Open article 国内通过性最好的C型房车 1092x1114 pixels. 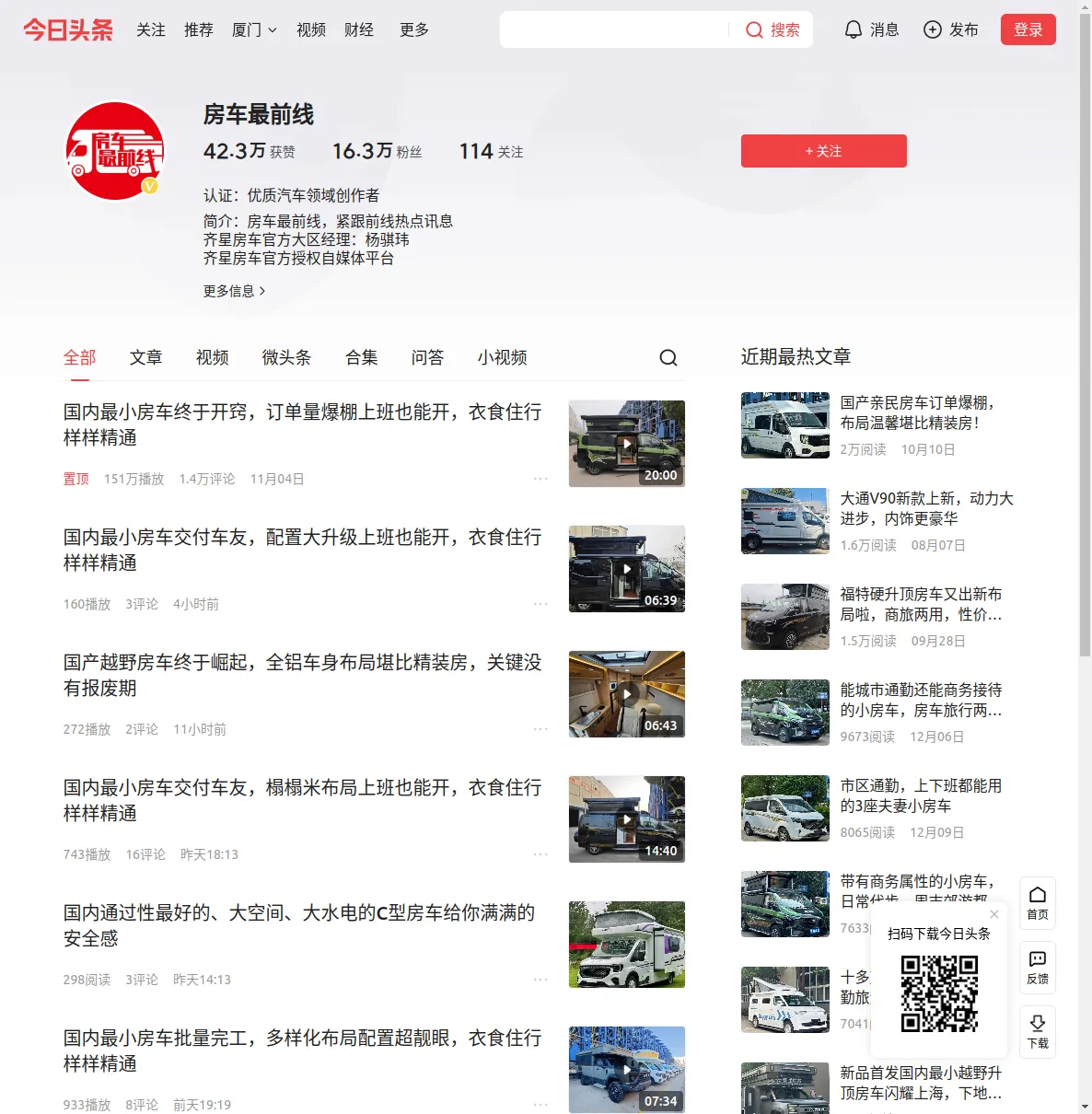300,925
